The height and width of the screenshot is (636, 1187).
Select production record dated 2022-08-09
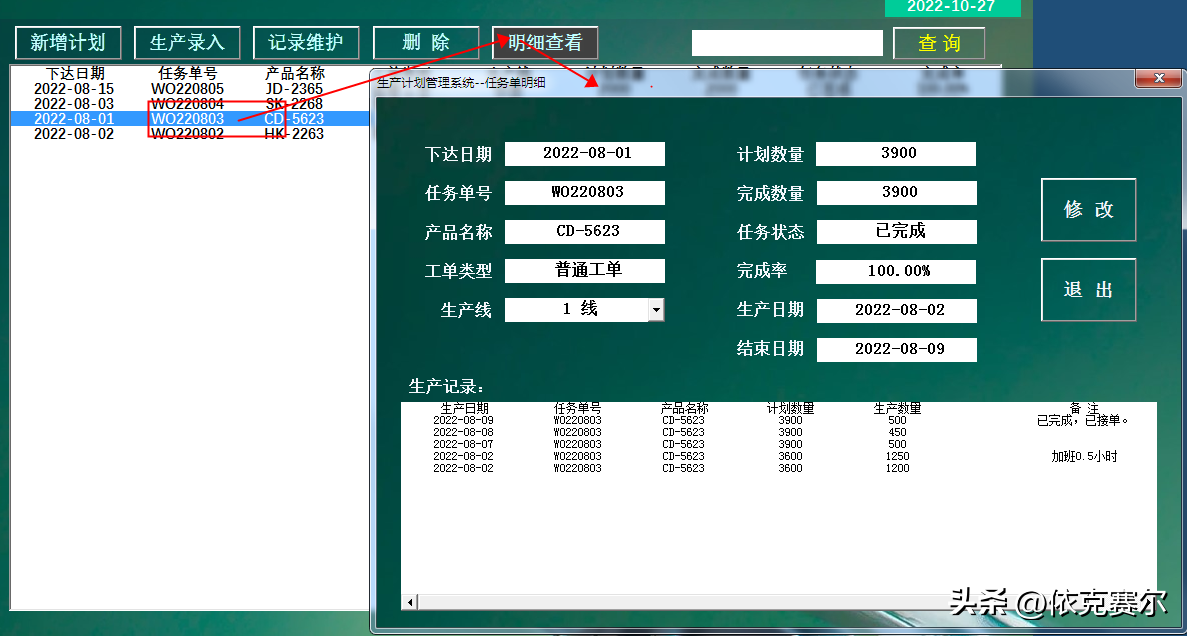coord(778,420)
